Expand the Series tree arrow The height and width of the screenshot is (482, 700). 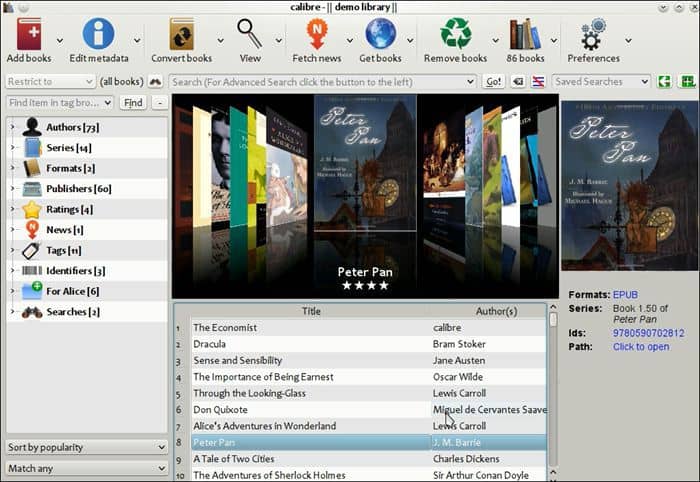pyautogui.click(x=12, y=148)
